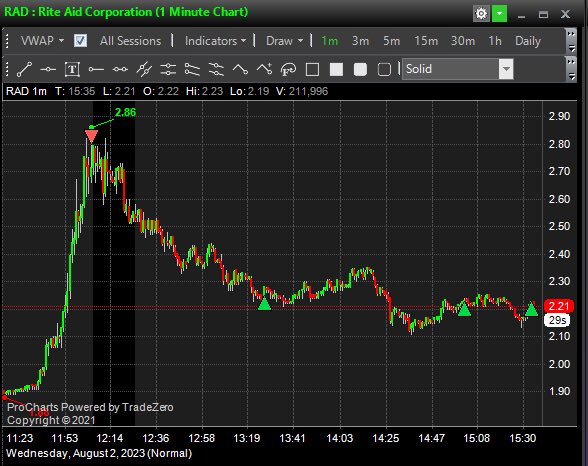588x466 pixels.
Task: Select the two-point segment line tool
Action: [x=120, y=69]
